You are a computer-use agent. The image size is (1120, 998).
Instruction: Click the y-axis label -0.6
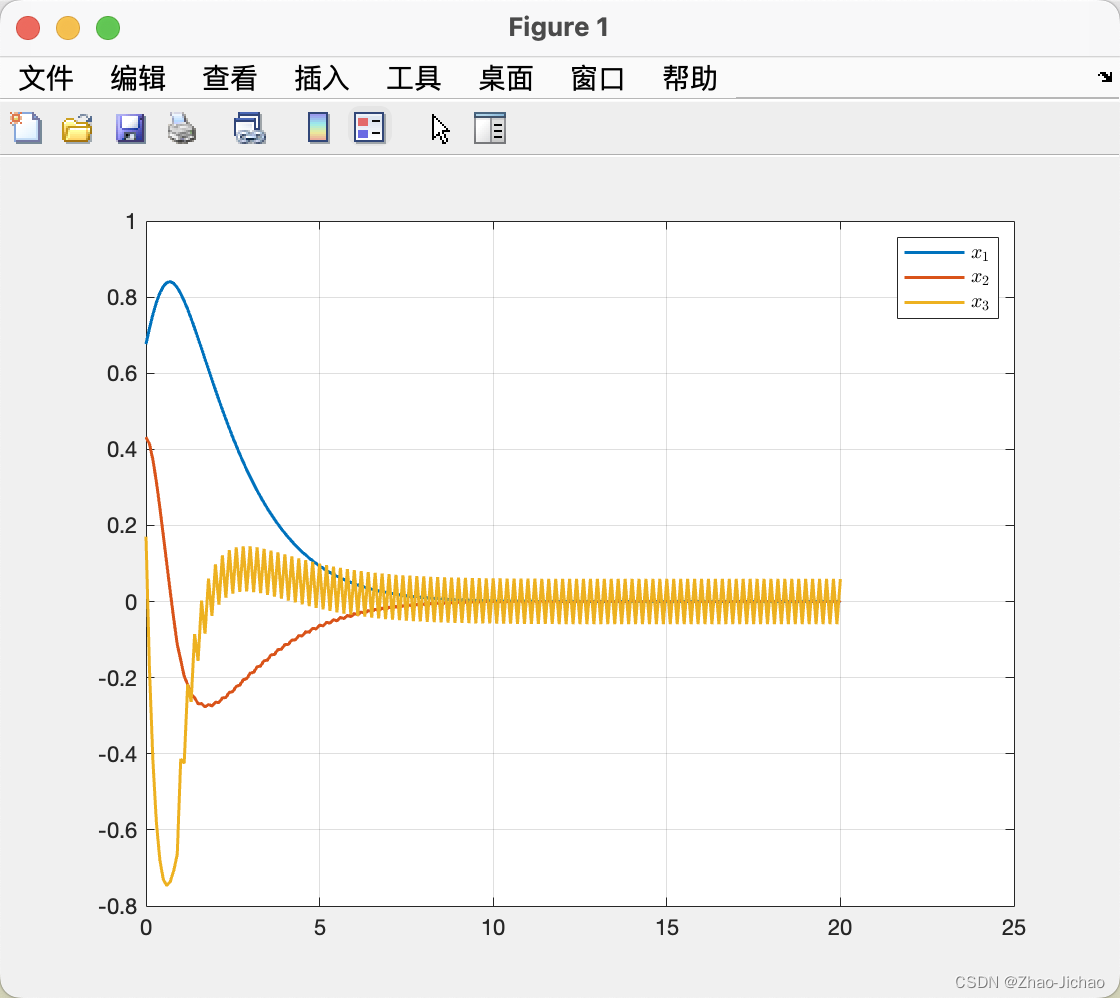pyautogui.click(x=117, y=830)
